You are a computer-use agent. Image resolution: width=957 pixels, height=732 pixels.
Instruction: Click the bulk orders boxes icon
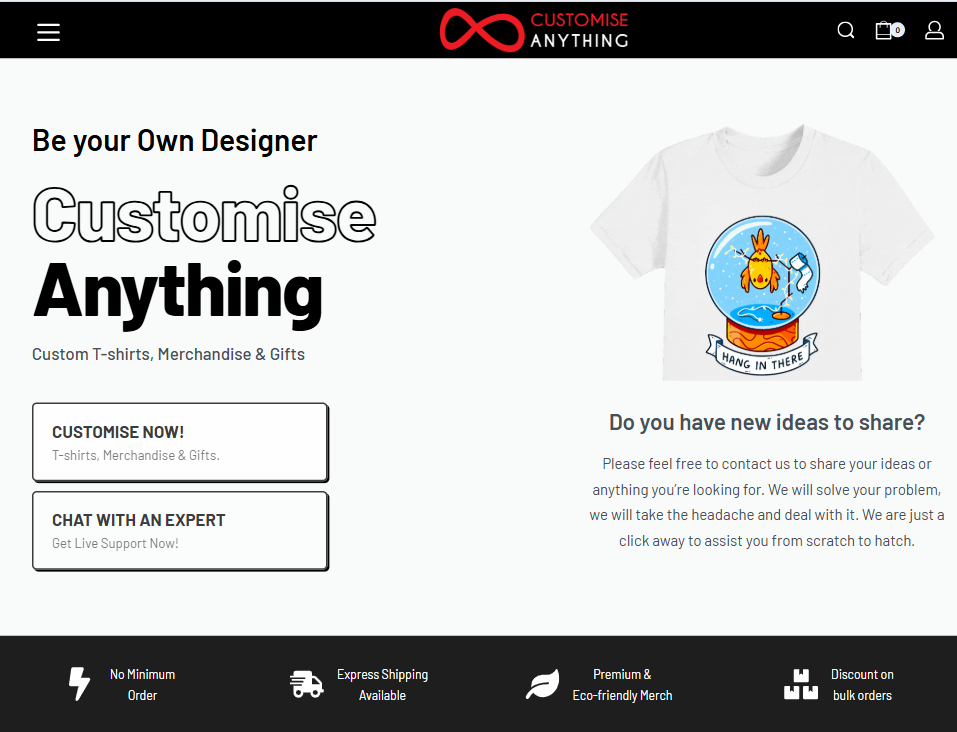click(800, 684)
